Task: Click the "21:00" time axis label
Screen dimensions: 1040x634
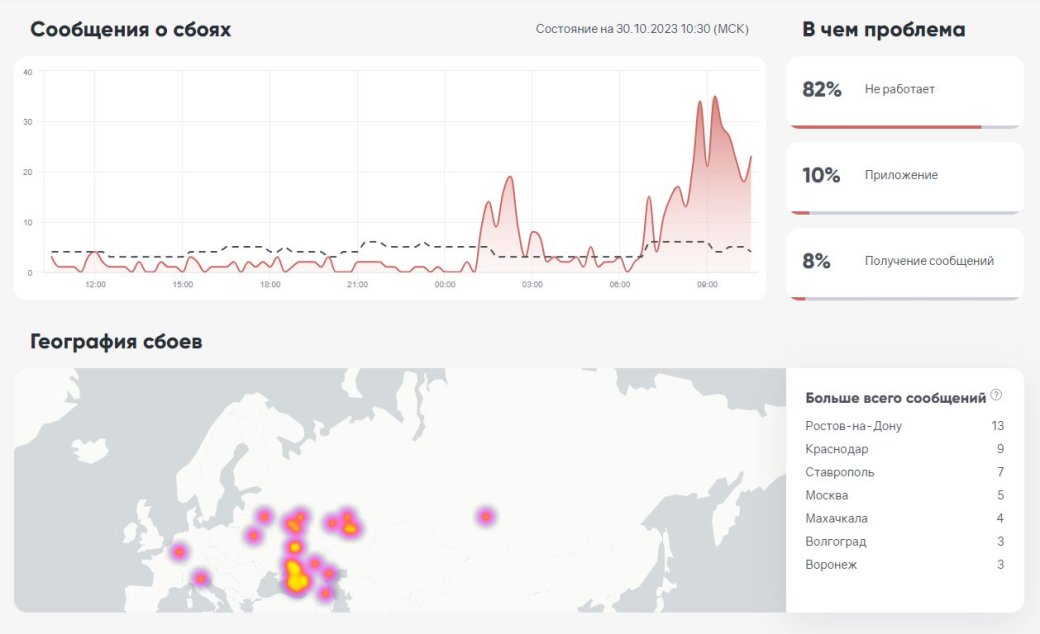Action: point(358,285)
